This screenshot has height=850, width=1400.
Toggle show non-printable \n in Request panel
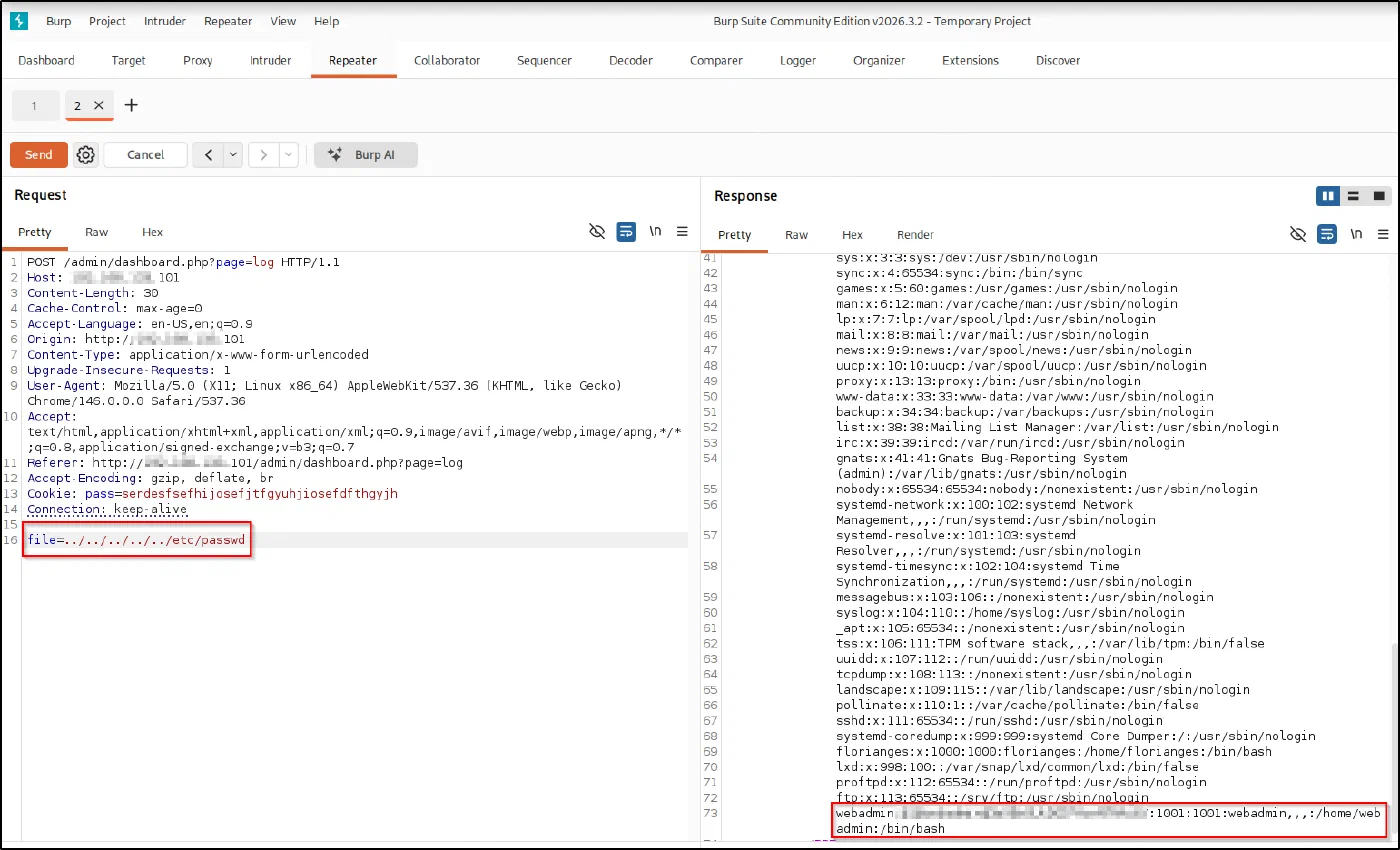pos(655,232)
